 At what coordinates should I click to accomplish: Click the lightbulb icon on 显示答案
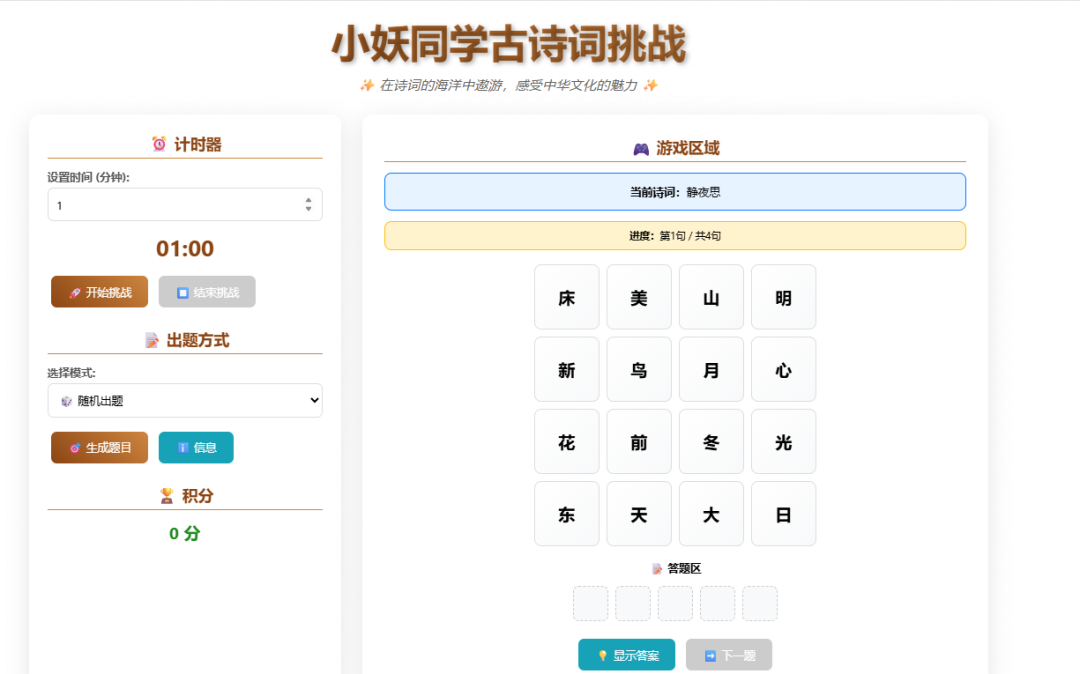(x=603, y=655)
